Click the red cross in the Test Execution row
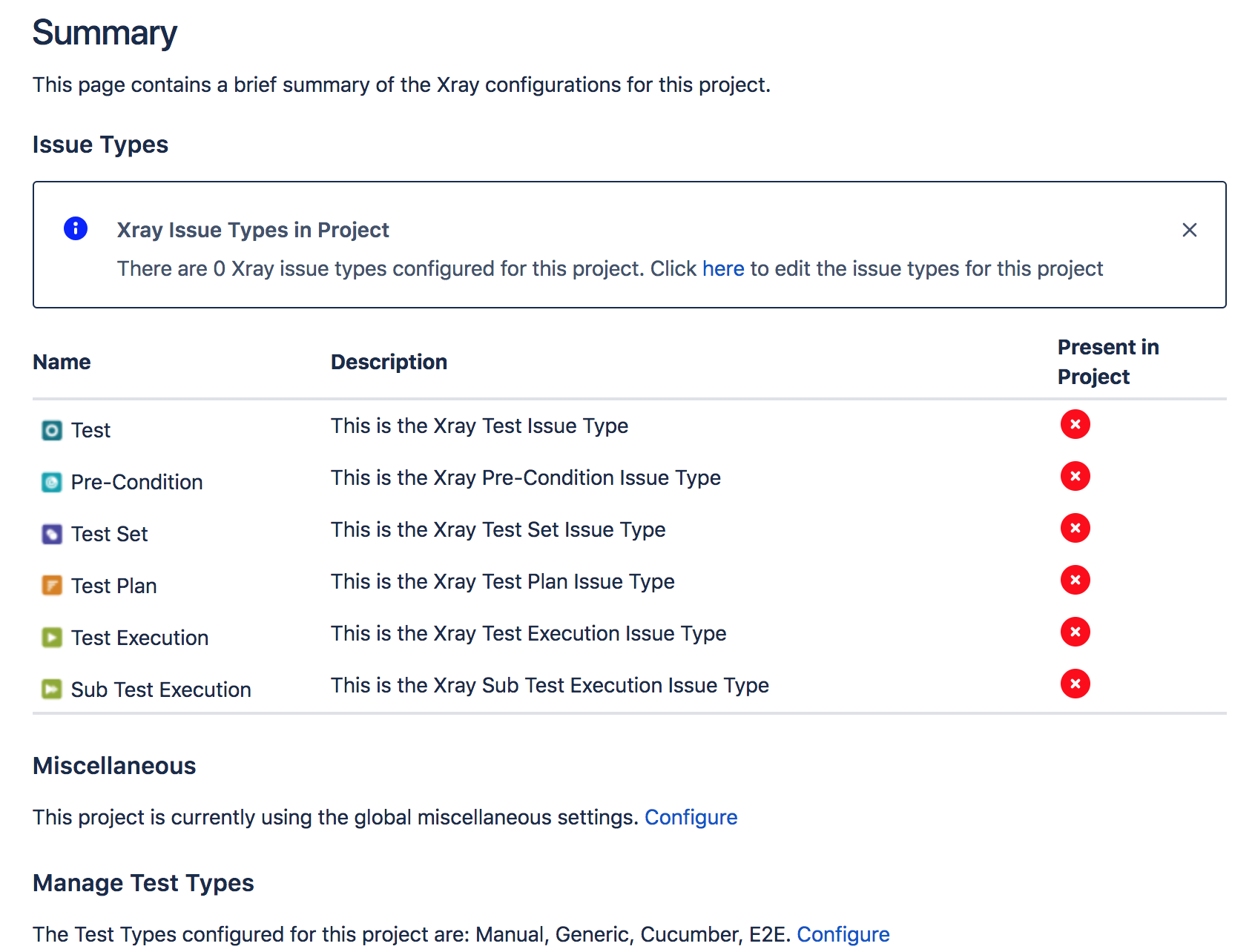This screenshot has height=952, width=1255. (x=1076, y=632)
